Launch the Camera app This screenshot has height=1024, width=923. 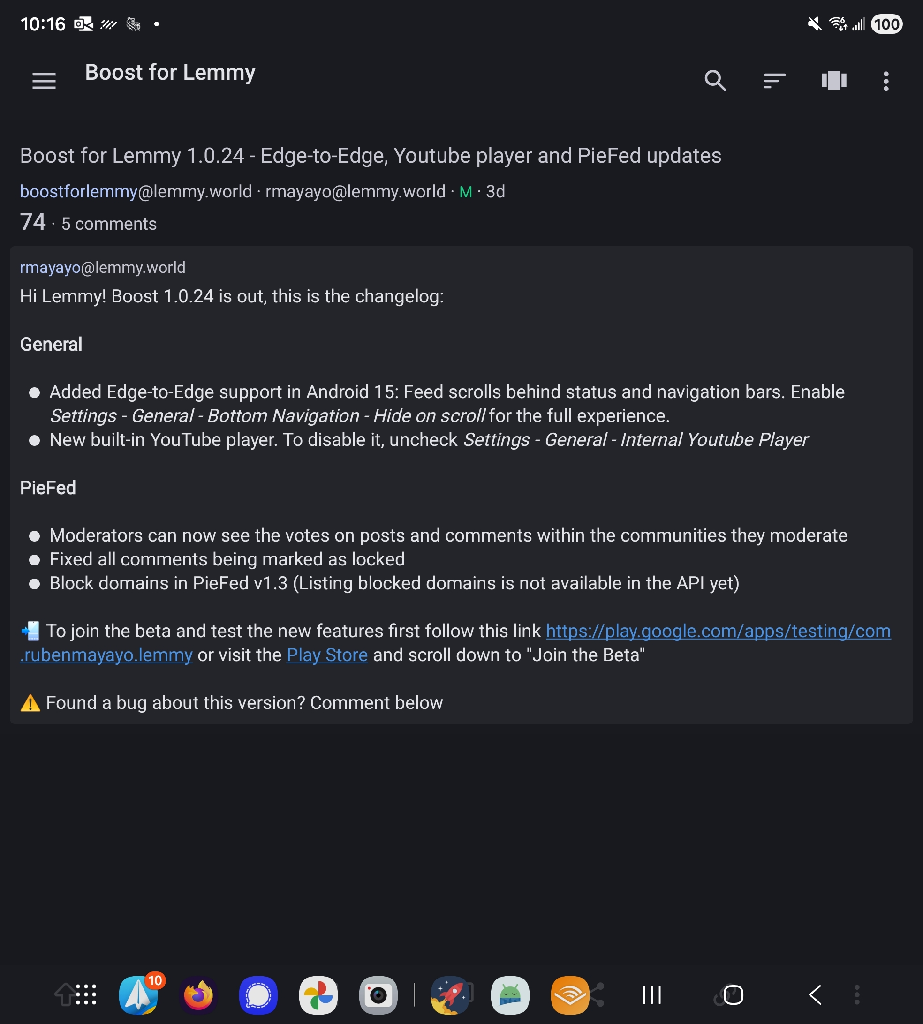pyautogui.click(x=378, y=995)
